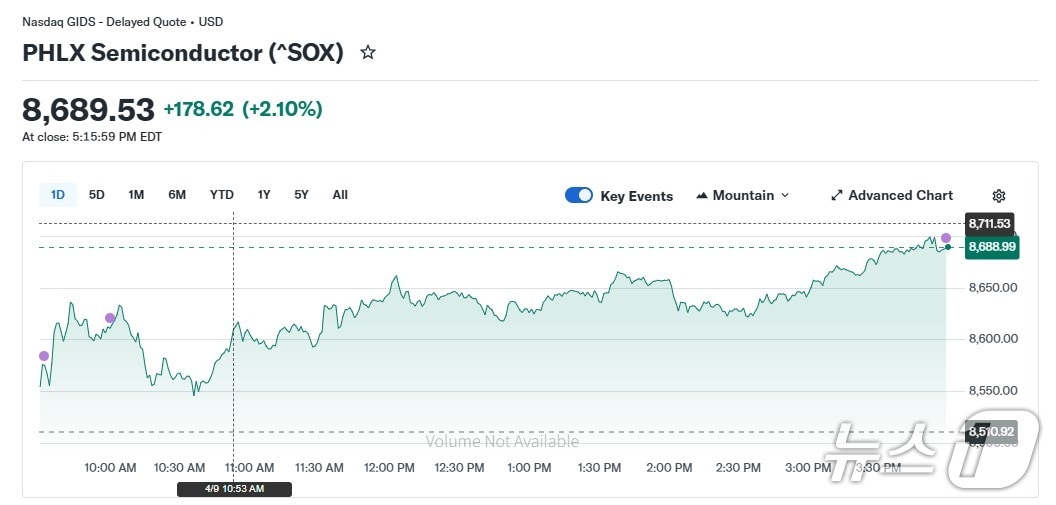Click the purple key event dot at market open
This screenshot has width=1056, height=505.
pyautogui.click(x=43, y=356)
